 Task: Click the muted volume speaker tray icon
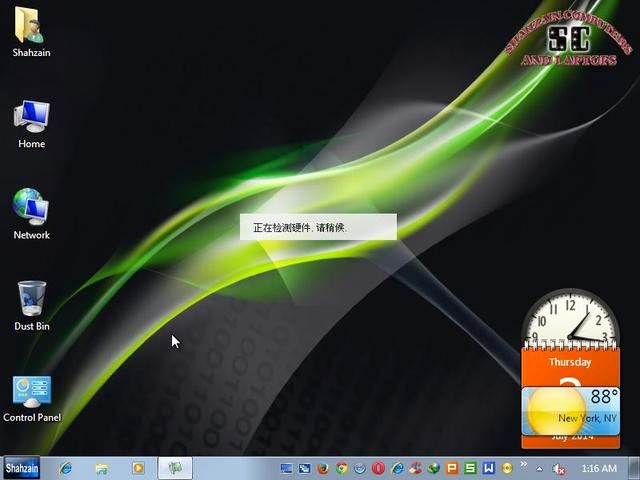pos(558,469)
